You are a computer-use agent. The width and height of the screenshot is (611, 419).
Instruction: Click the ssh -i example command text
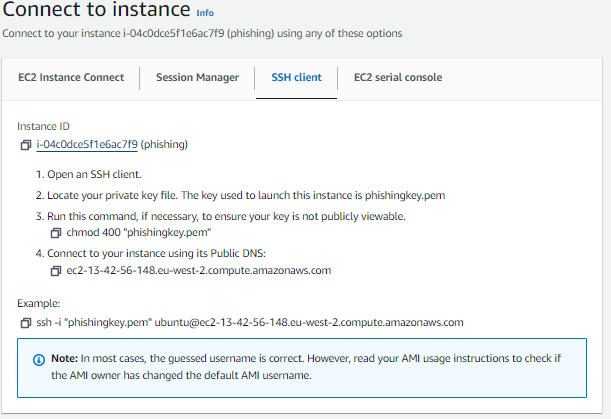[250, 323]
